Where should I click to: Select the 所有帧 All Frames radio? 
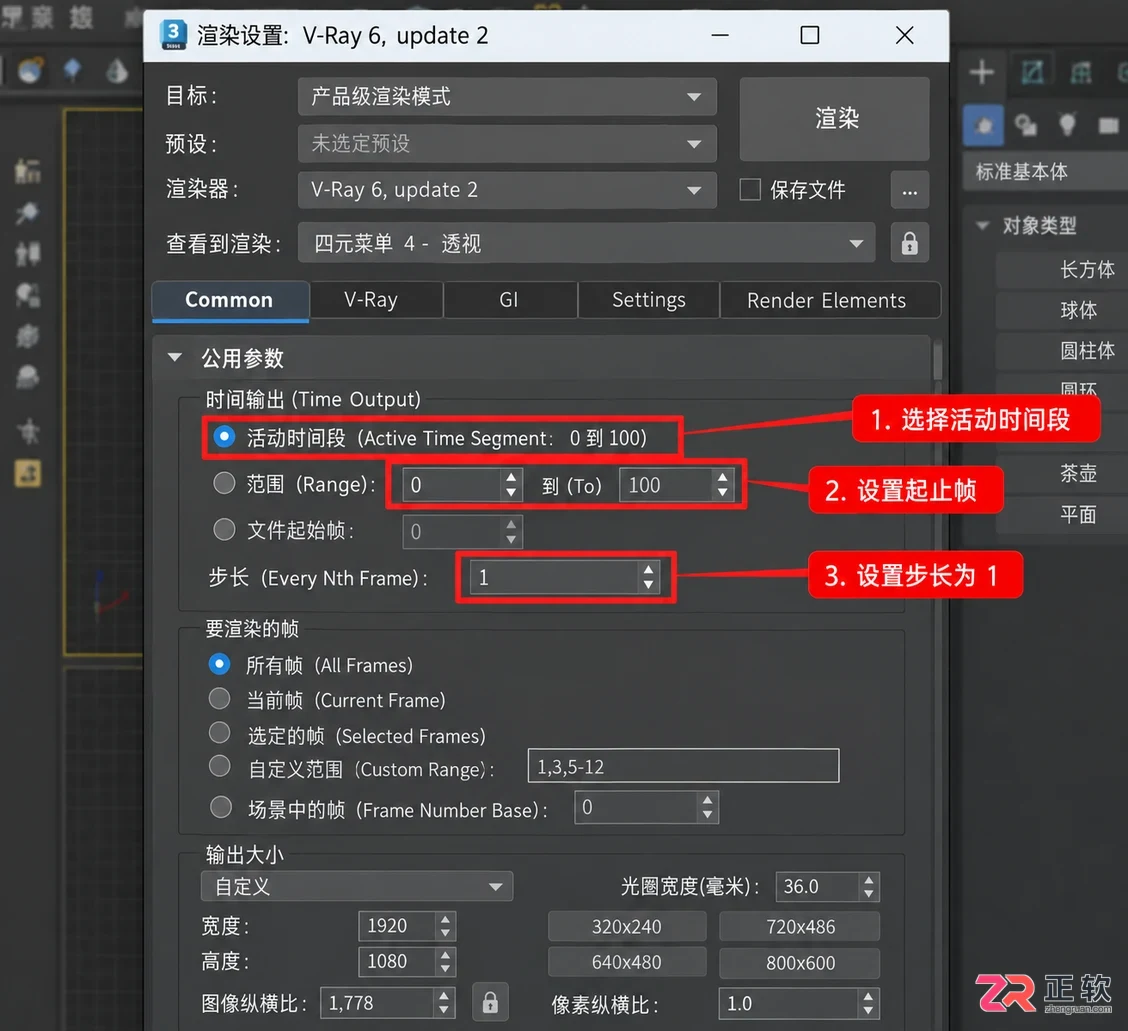(219, 664)
